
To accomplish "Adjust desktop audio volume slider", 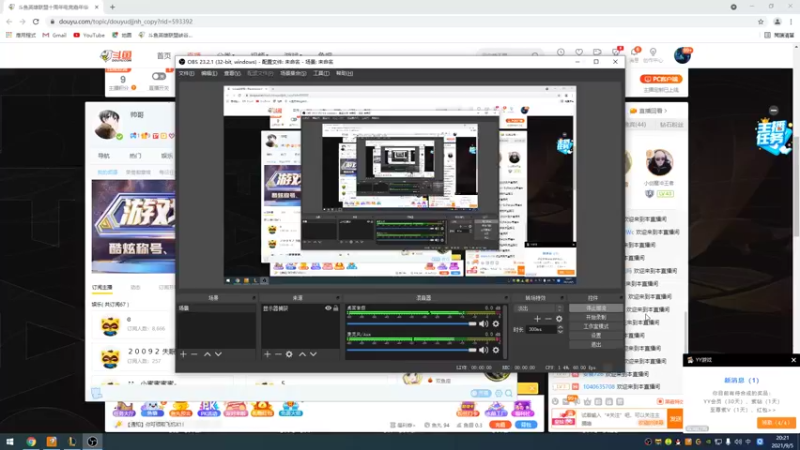I will pos(411,323).
